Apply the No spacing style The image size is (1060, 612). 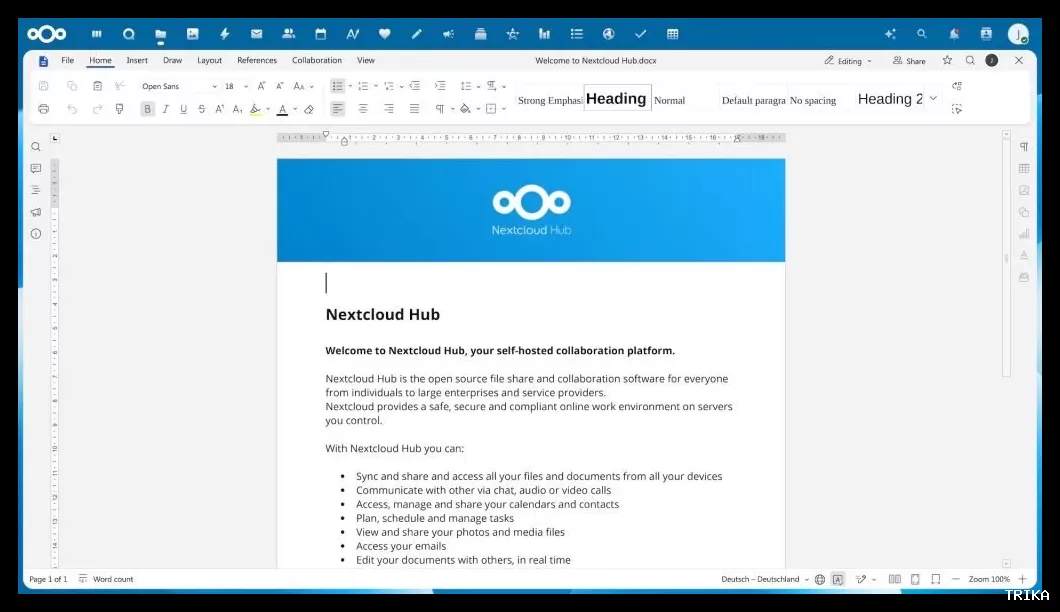tap(813, 100)
